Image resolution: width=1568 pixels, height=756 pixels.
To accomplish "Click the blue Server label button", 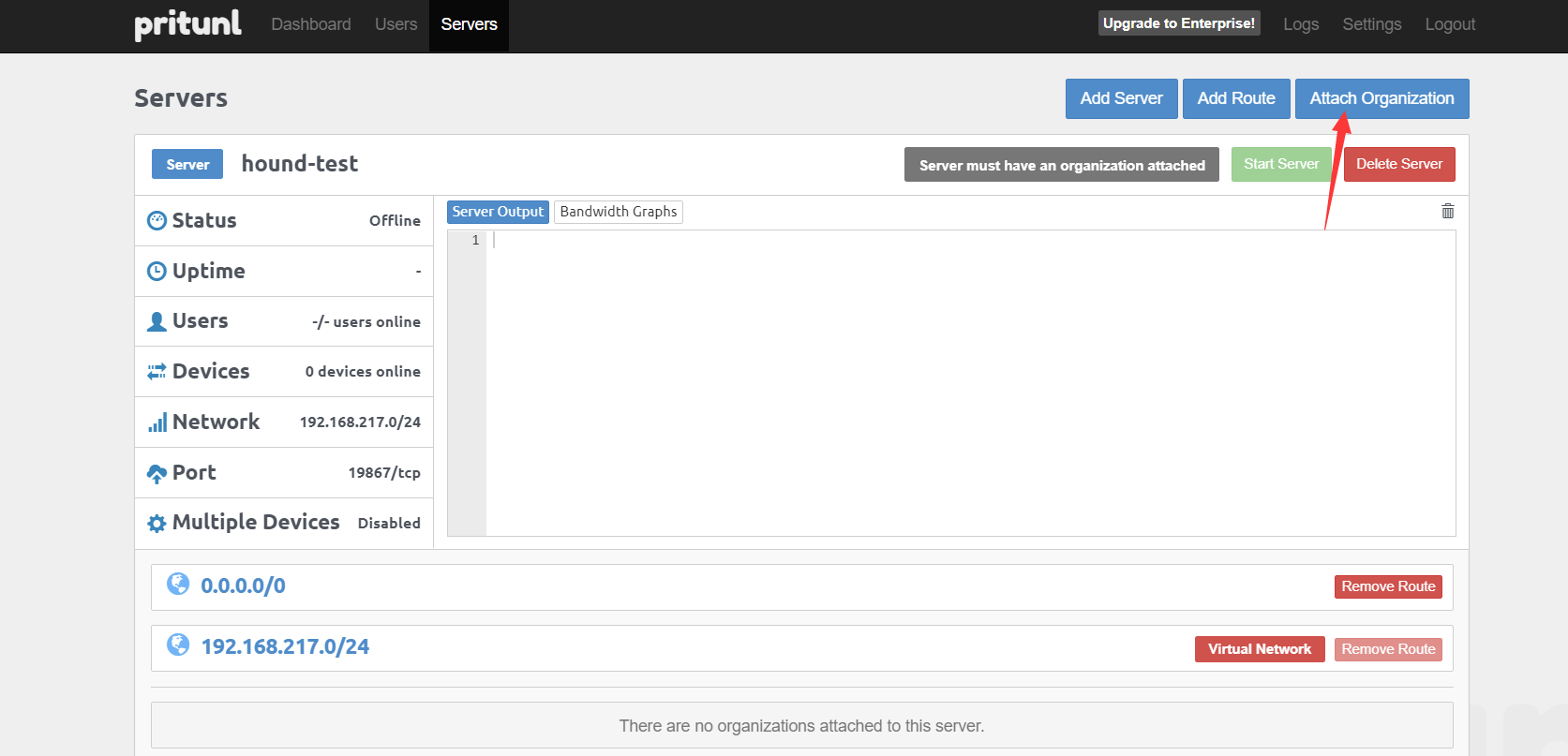I will click(187, 164).
